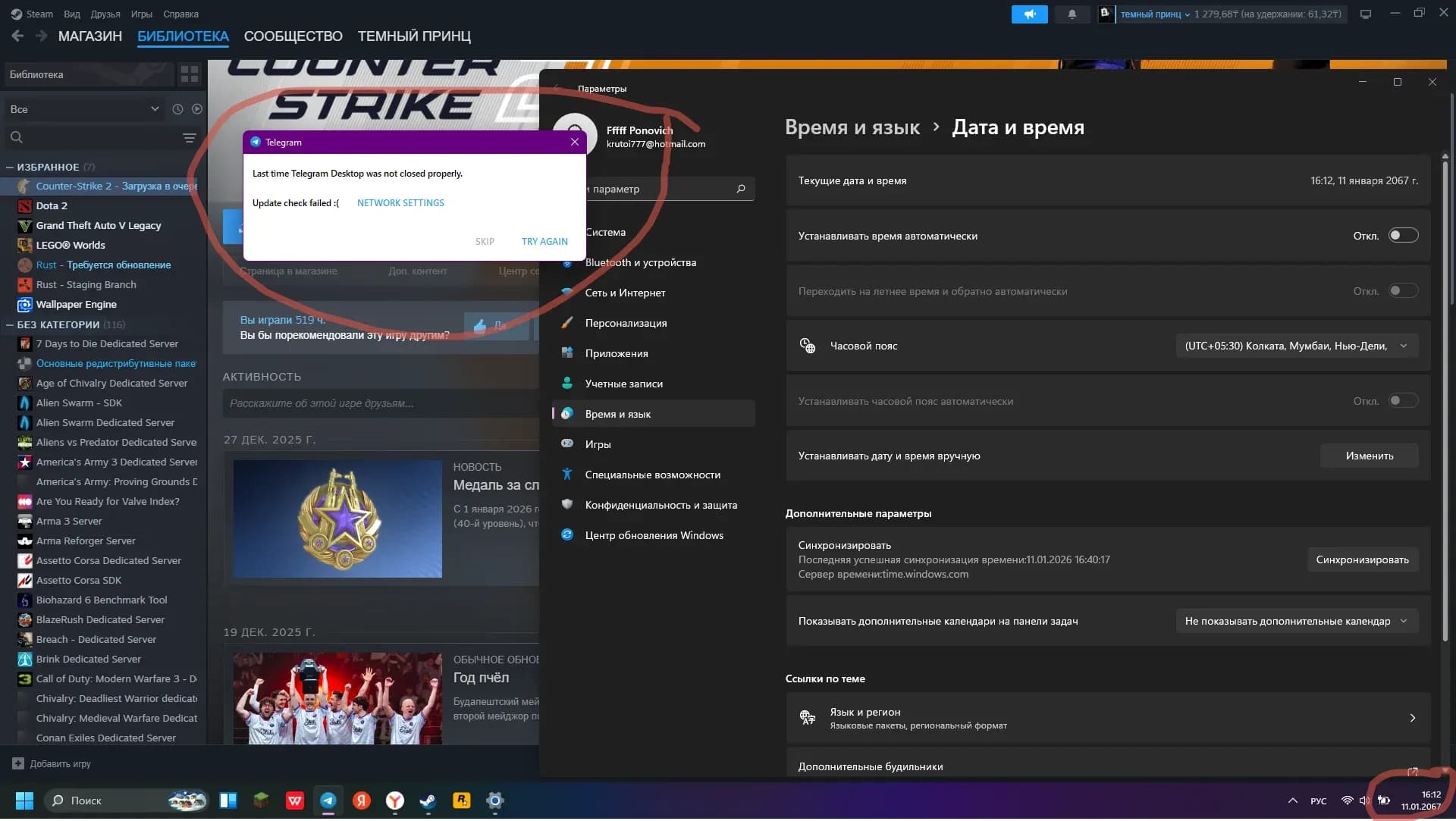Click the Изменить button for manual time
The width and height of the screenshot is (1456, 821).
point(1370,456)
